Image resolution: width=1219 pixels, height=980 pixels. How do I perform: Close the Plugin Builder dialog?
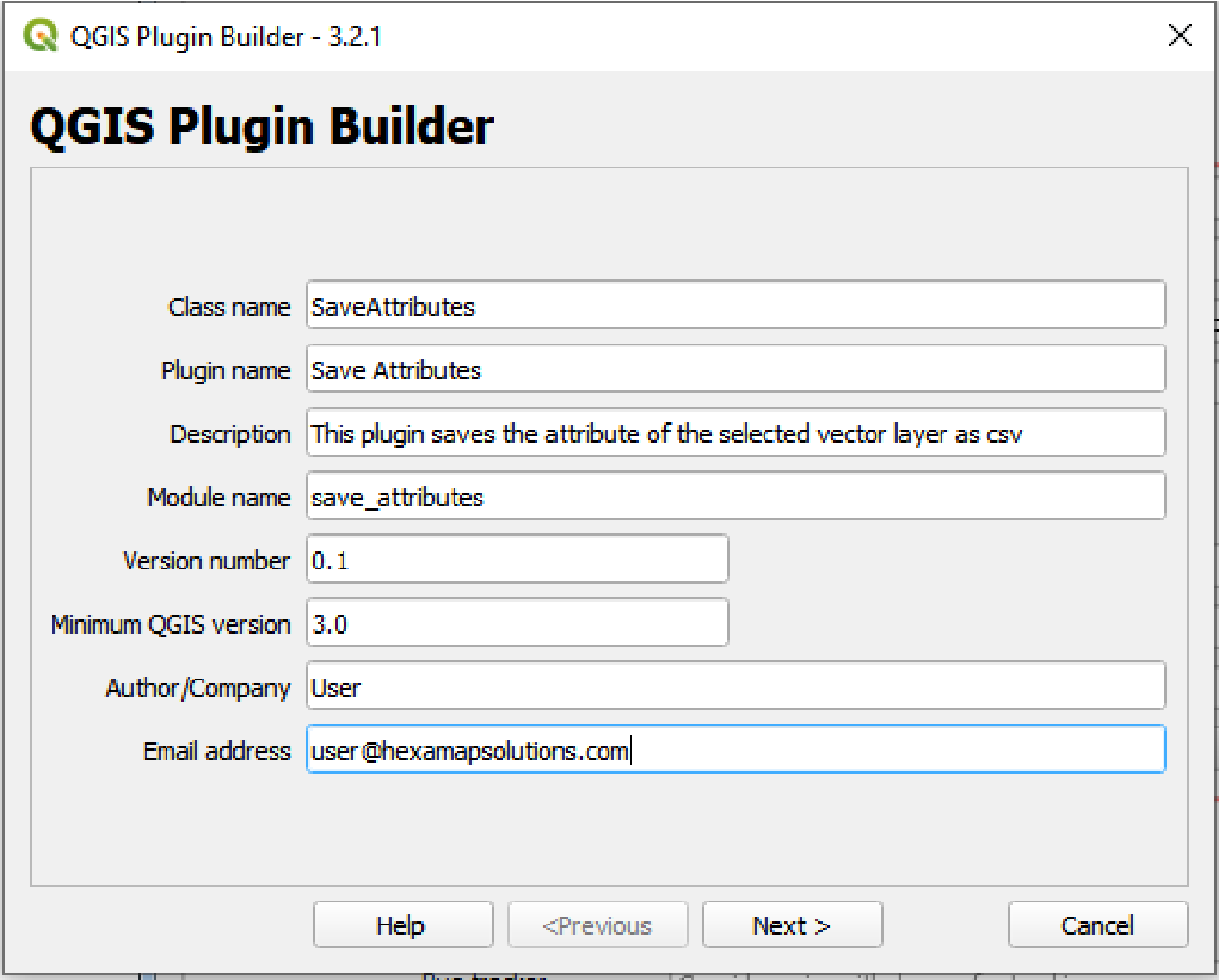click(x=1181, y=35)
